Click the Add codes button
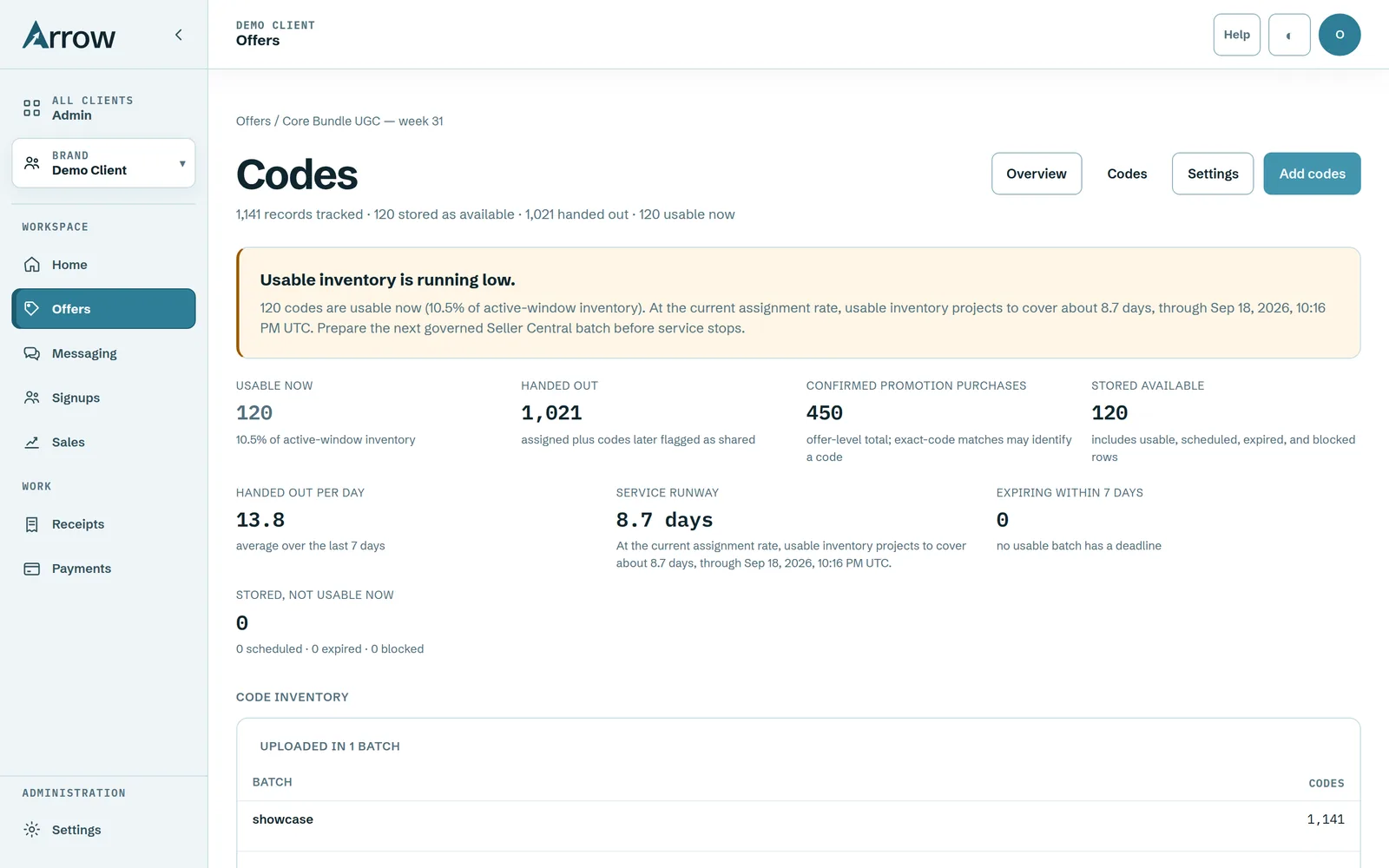 [1312, 174]
